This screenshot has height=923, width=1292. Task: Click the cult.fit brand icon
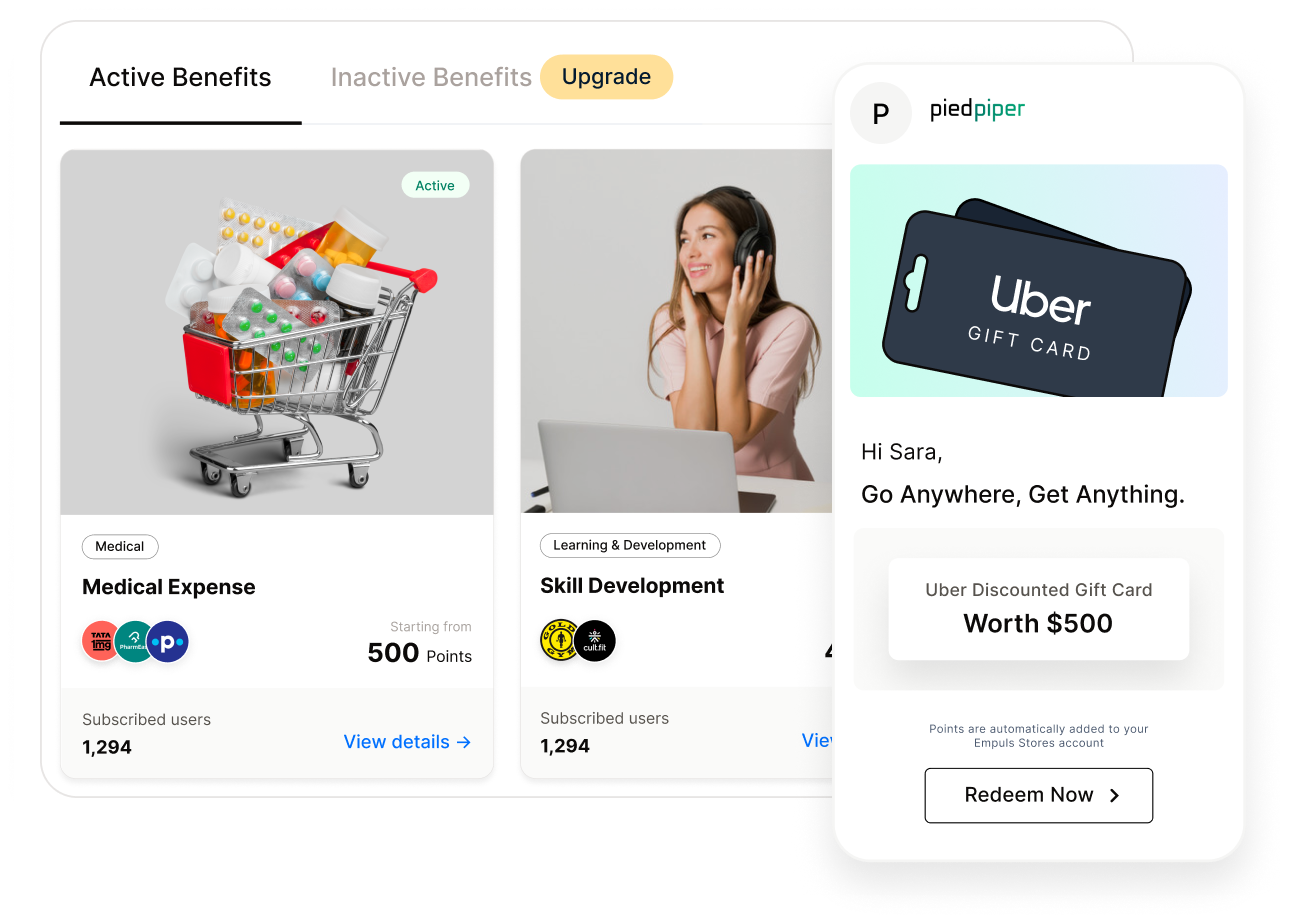(594, 640)
